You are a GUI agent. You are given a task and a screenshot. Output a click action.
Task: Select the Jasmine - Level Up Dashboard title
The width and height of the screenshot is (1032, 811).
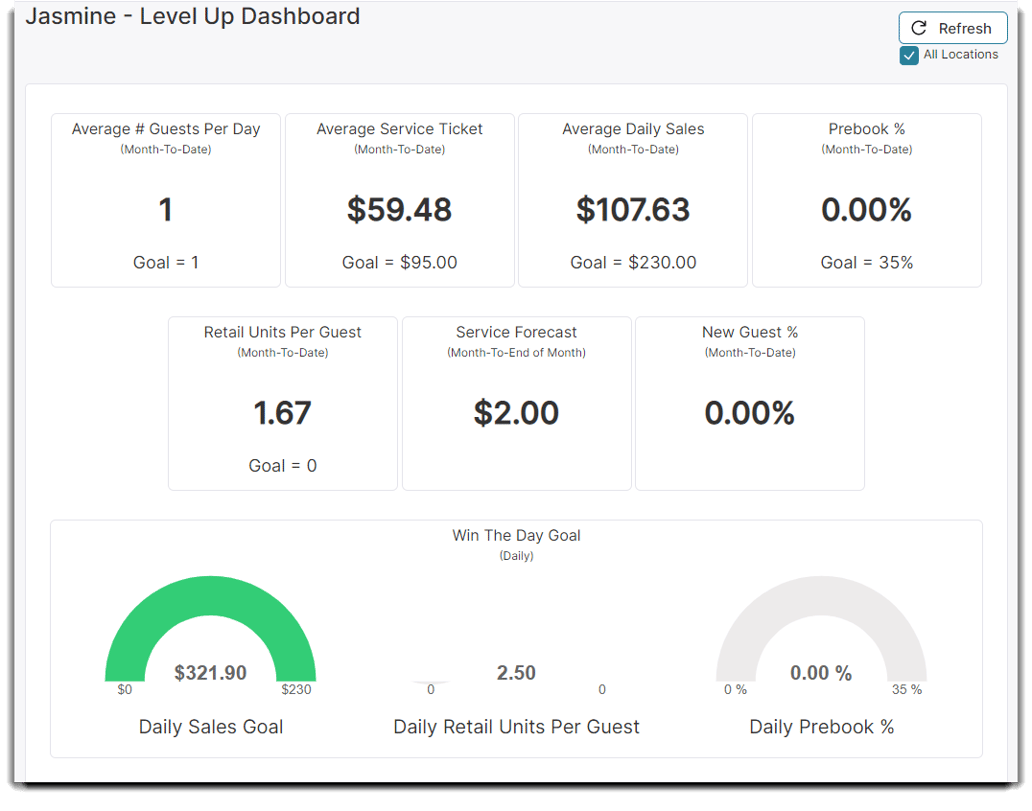192,16
